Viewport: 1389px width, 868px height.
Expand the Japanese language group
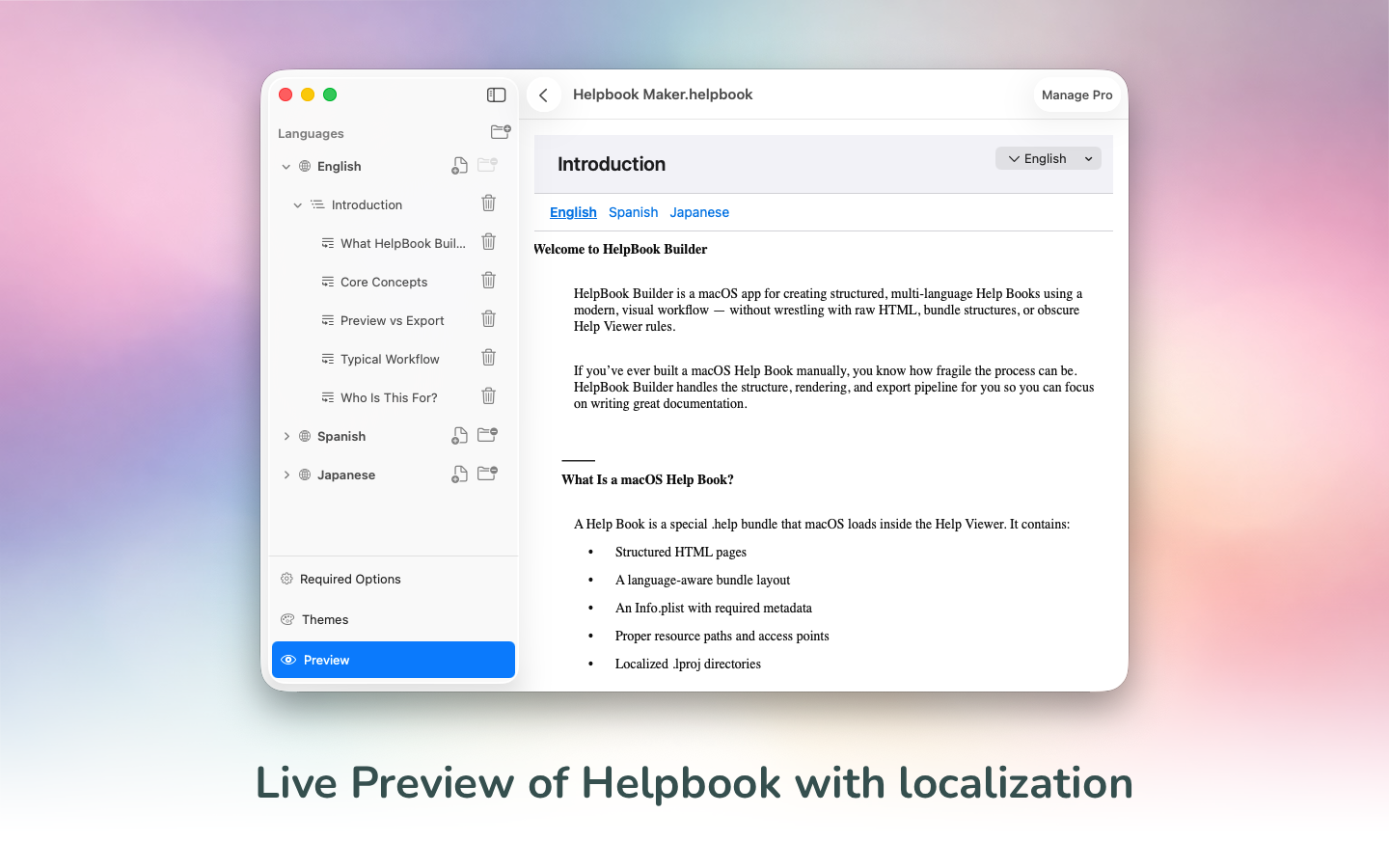pos(286,475)
